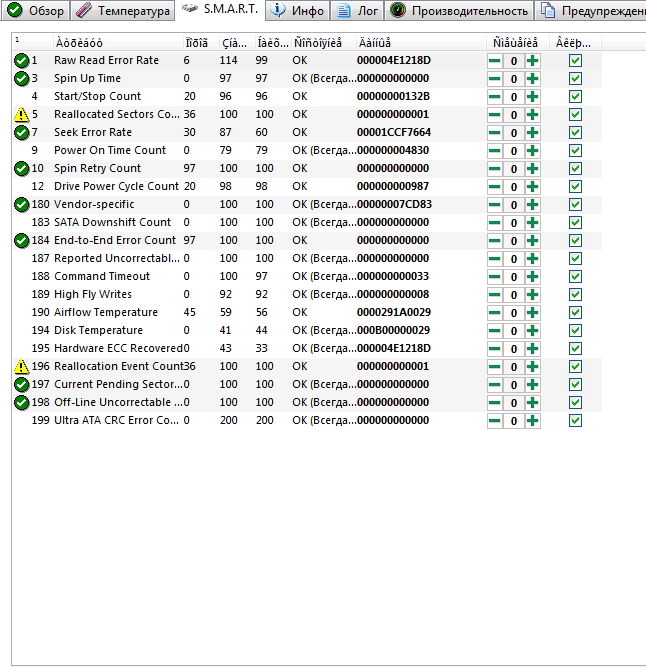
Task: Select the S.M.A.R.T. tab
Action: click(x=220, y=9)
